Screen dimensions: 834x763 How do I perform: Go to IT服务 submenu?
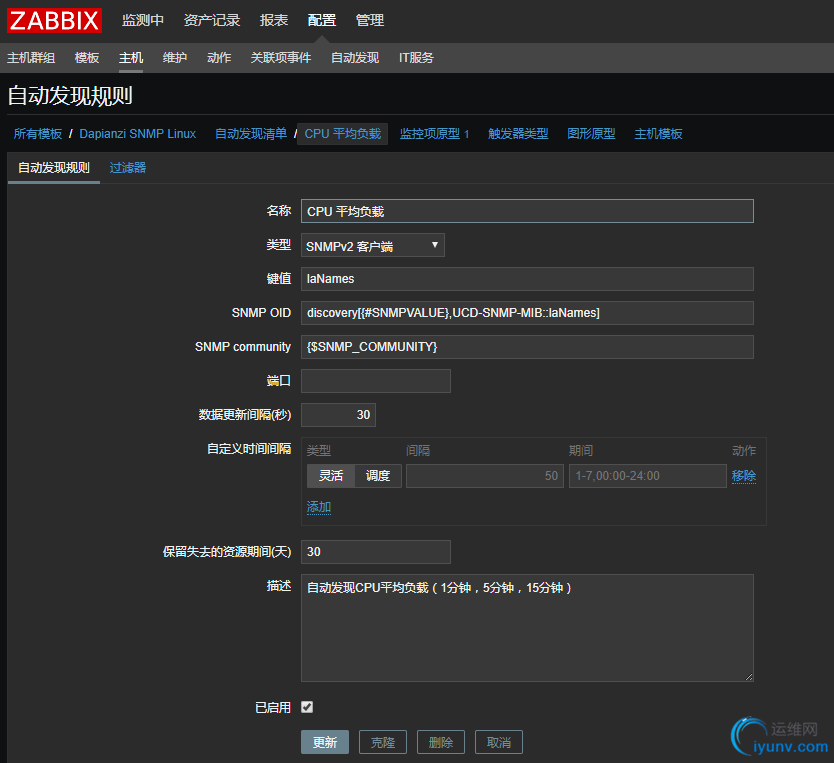point(416,57)
